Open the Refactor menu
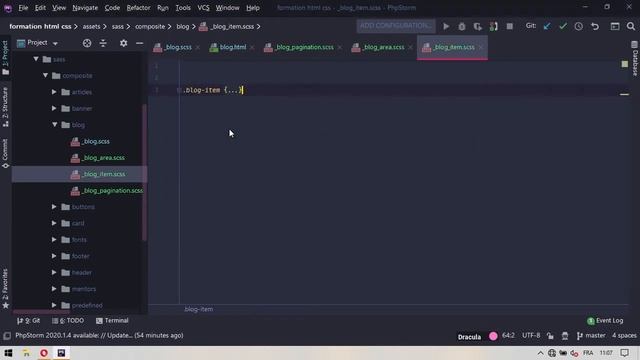This screenshot has height=360, width=640. (138, 8)
